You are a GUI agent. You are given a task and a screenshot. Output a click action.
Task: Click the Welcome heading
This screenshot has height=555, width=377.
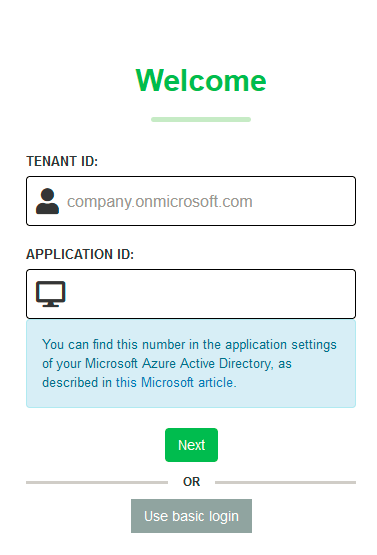[x=201, y=81]
